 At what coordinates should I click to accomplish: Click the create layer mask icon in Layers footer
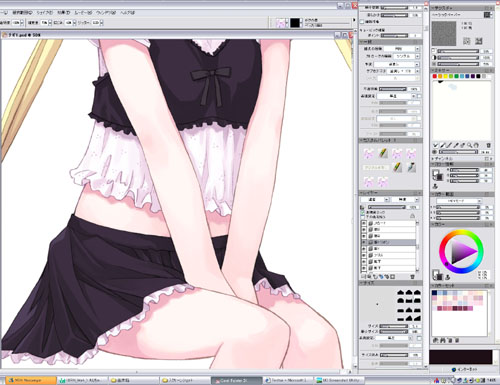(393, 277)
